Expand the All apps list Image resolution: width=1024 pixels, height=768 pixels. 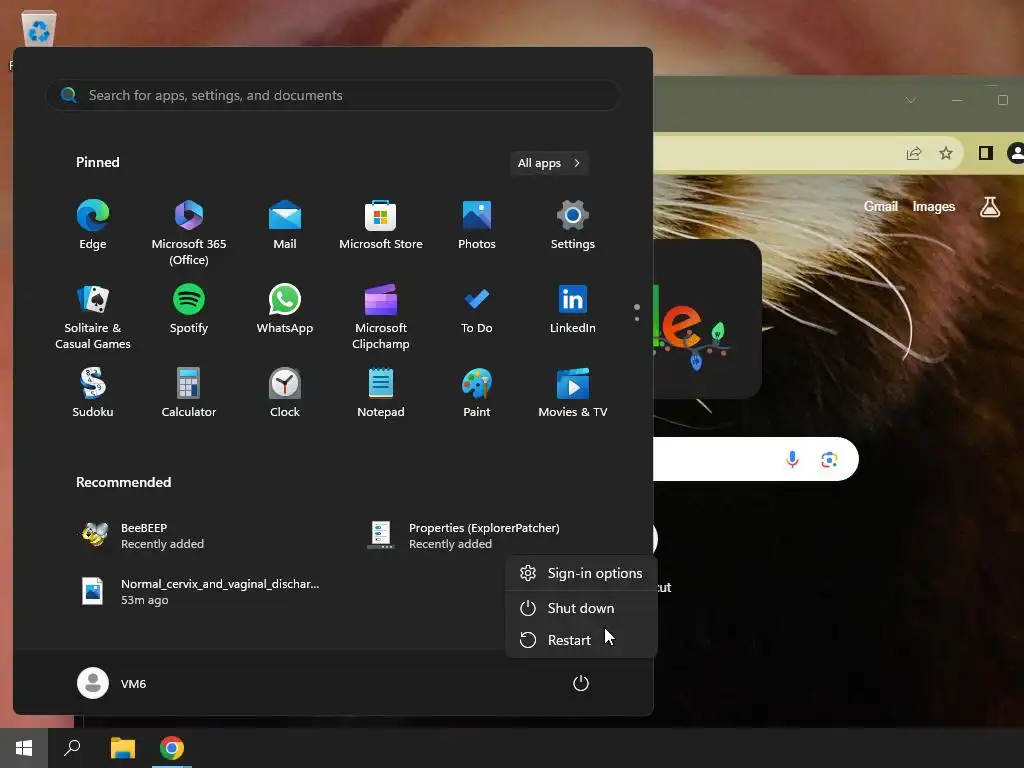549,163
